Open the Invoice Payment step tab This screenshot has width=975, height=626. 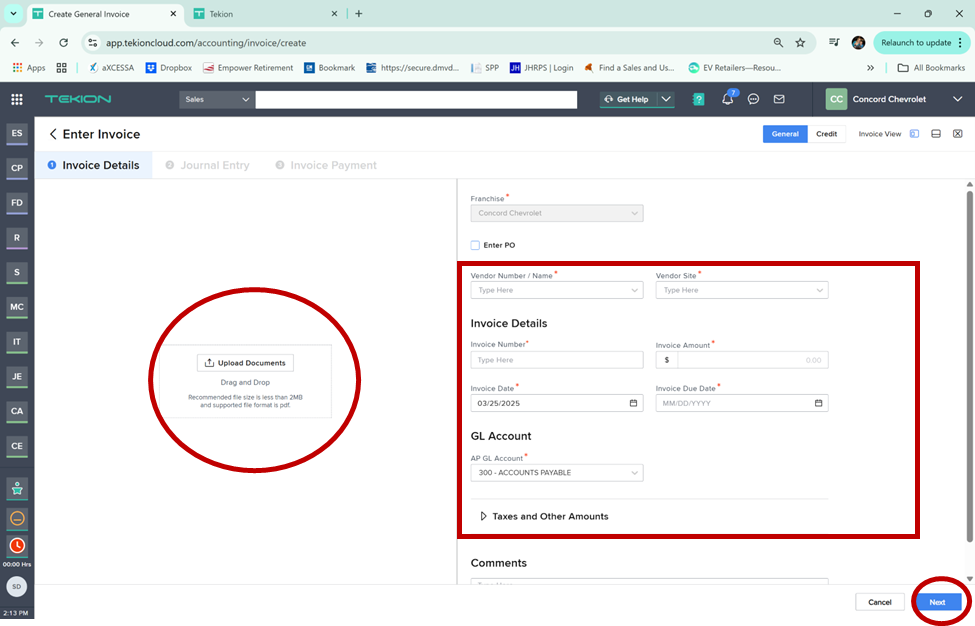pos(326,165)
